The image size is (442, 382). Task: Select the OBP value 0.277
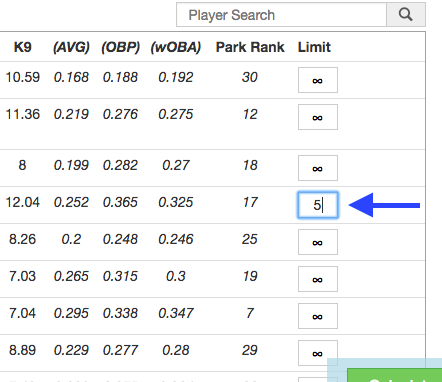coord(120,350)
